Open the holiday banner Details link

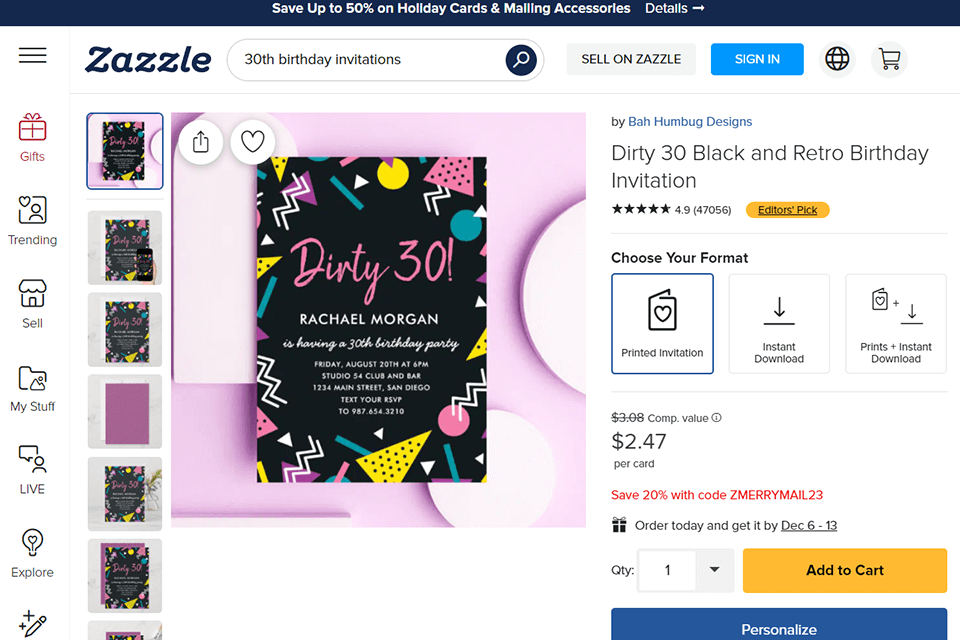674,9
